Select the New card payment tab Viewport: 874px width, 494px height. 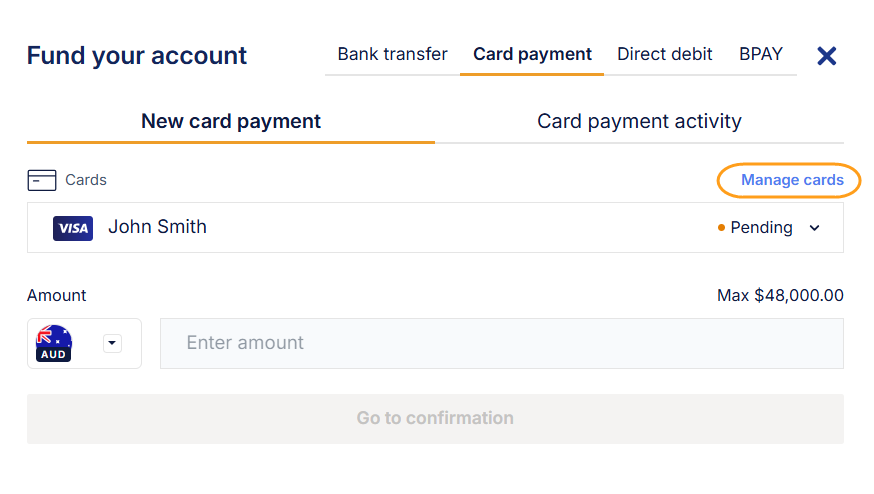(x=231, y=122)
